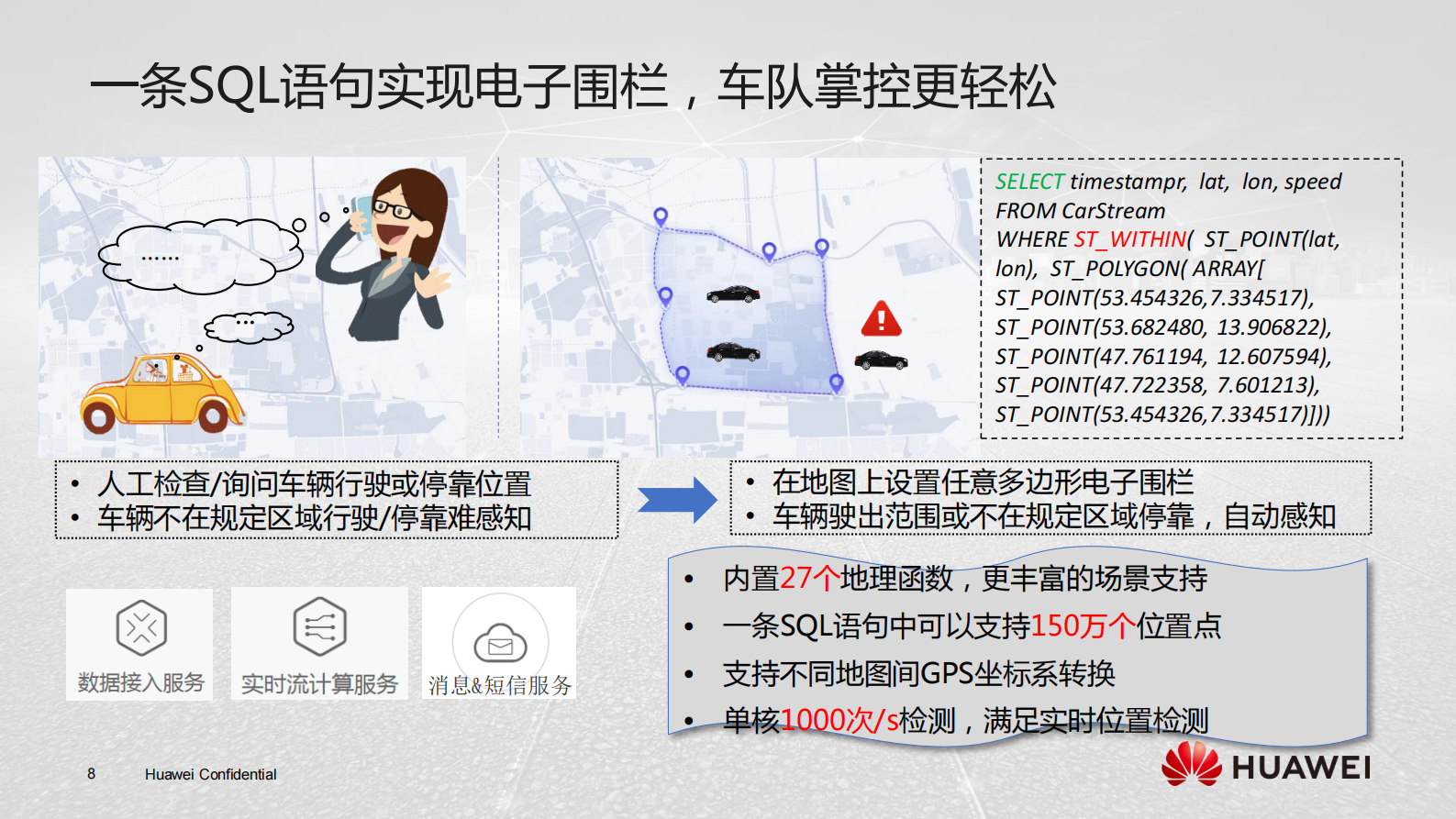
Task: Click the large thought cloud with dots
Action: click(x=200, y=256)
